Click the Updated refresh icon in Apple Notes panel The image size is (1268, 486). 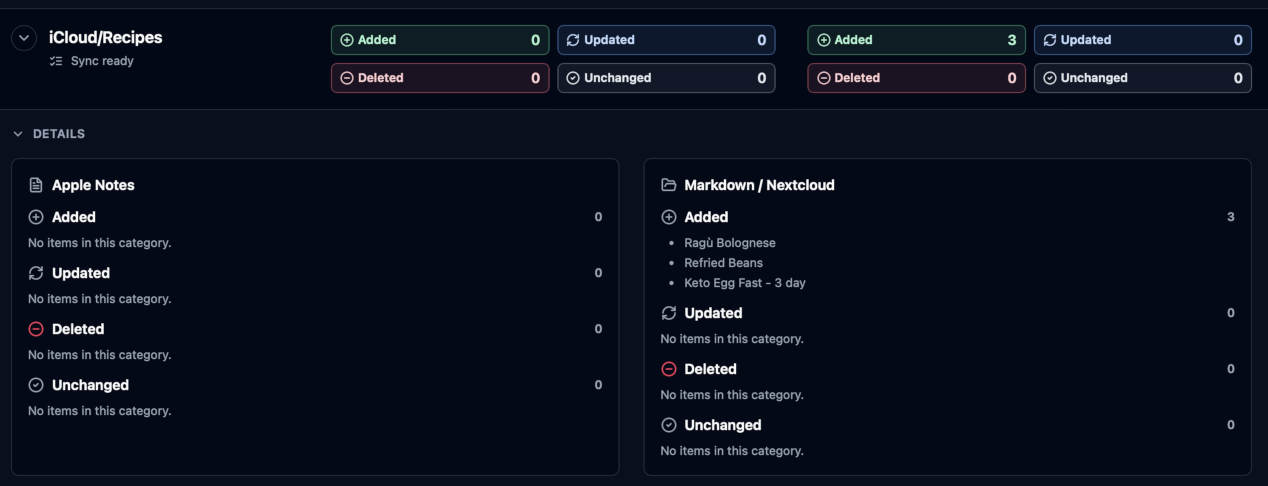36,273
